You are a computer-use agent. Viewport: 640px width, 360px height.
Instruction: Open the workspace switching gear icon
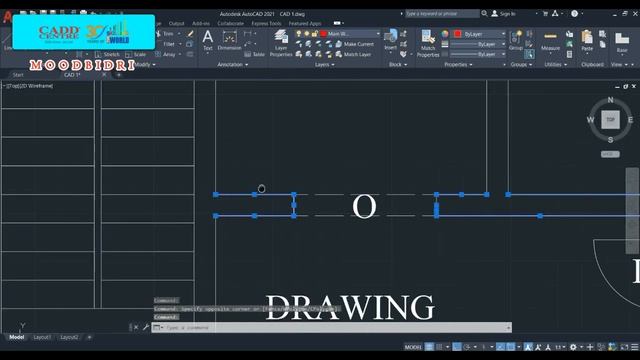(573, 347)
